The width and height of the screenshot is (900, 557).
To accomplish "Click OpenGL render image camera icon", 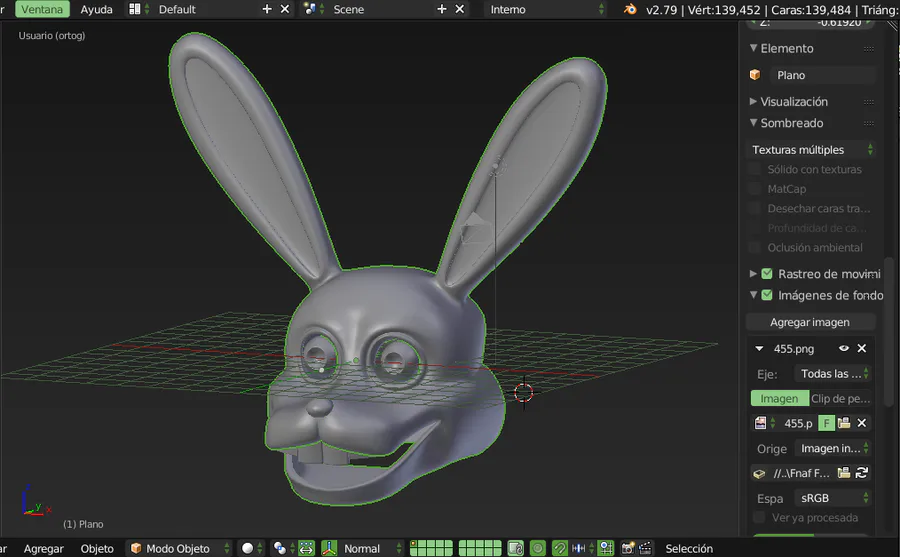I will click(x=627, y=548).
